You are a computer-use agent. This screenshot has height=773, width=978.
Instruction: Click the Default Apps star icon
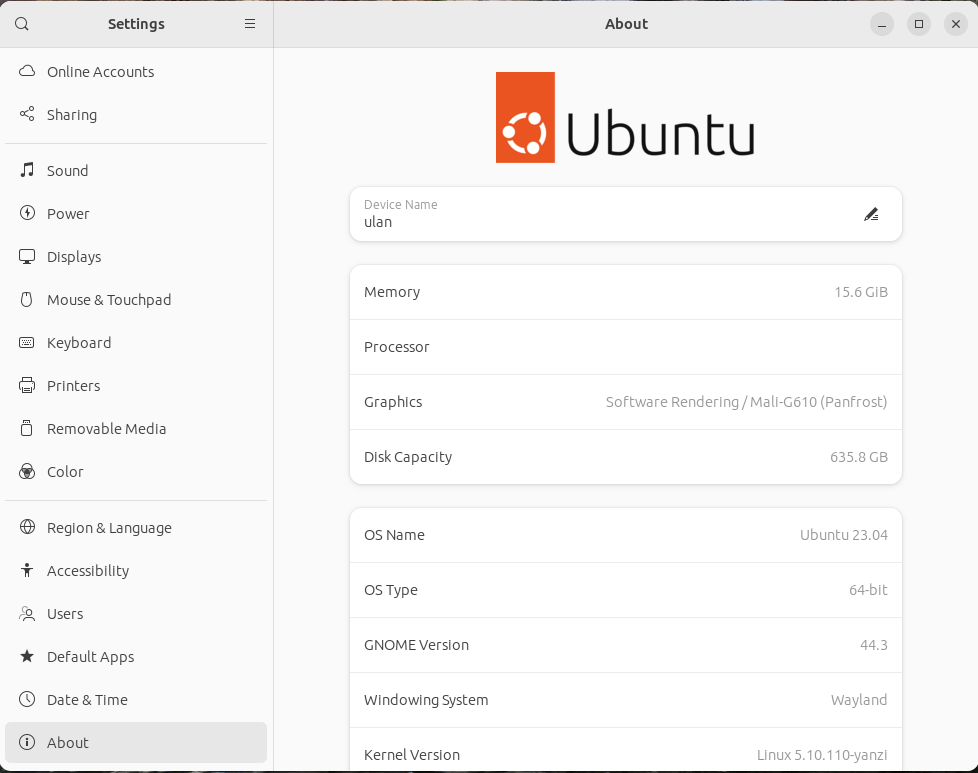27,656
